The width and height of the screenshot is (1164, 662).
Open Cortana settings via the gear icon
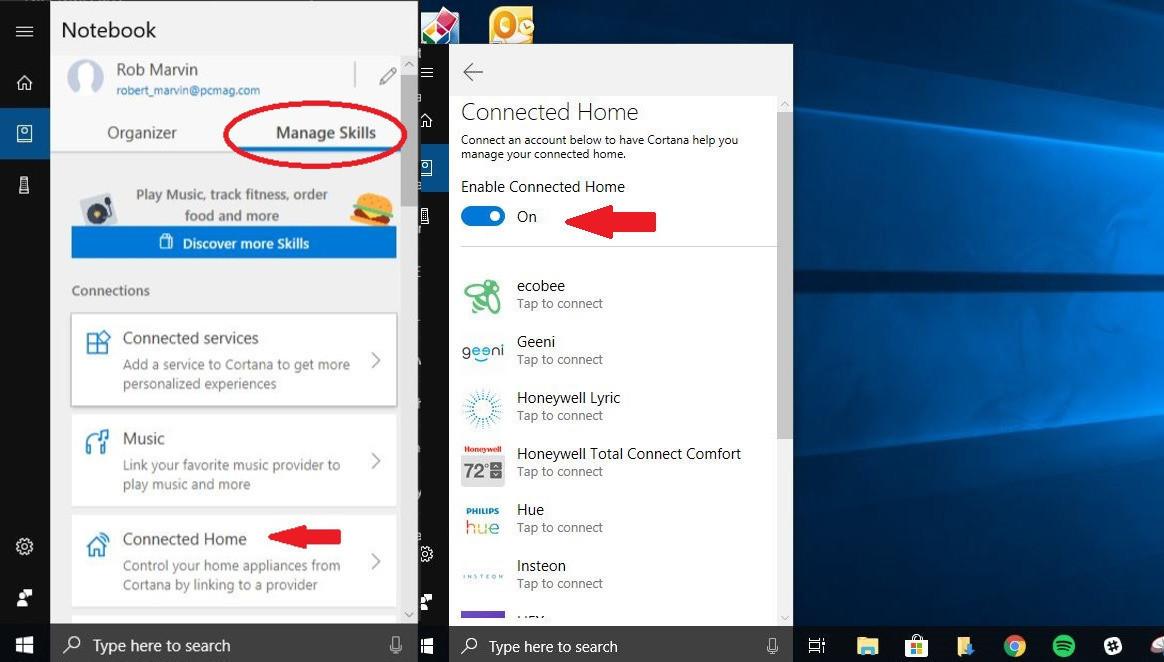pyautogui.click(x=24, y=546)
